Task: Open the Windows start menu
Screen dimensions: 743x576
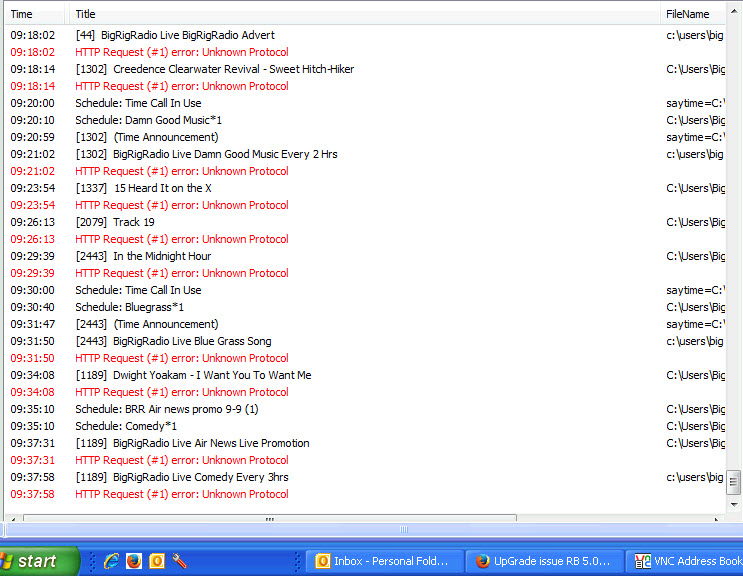Action: tap(39, 561)
